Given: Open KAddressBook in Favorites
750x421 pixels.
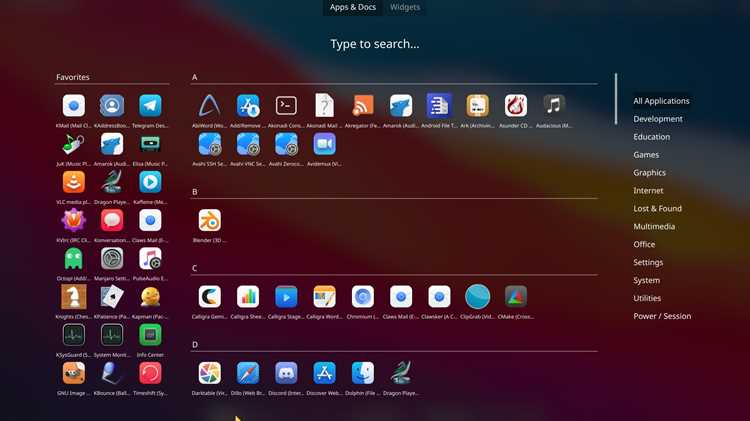Looking at the screenshot, I should coord(112,106).
